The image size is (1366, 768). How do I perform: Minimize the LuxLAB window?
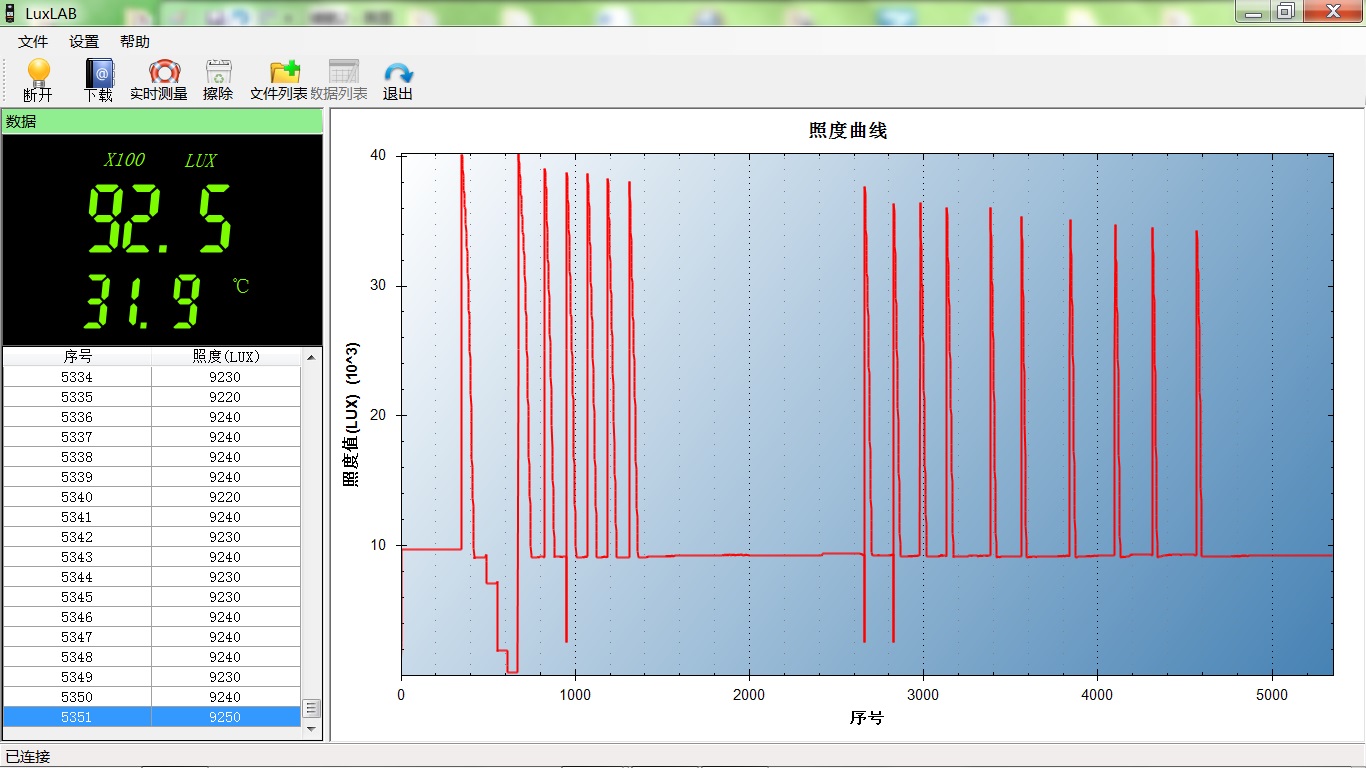click(1254, 11)
